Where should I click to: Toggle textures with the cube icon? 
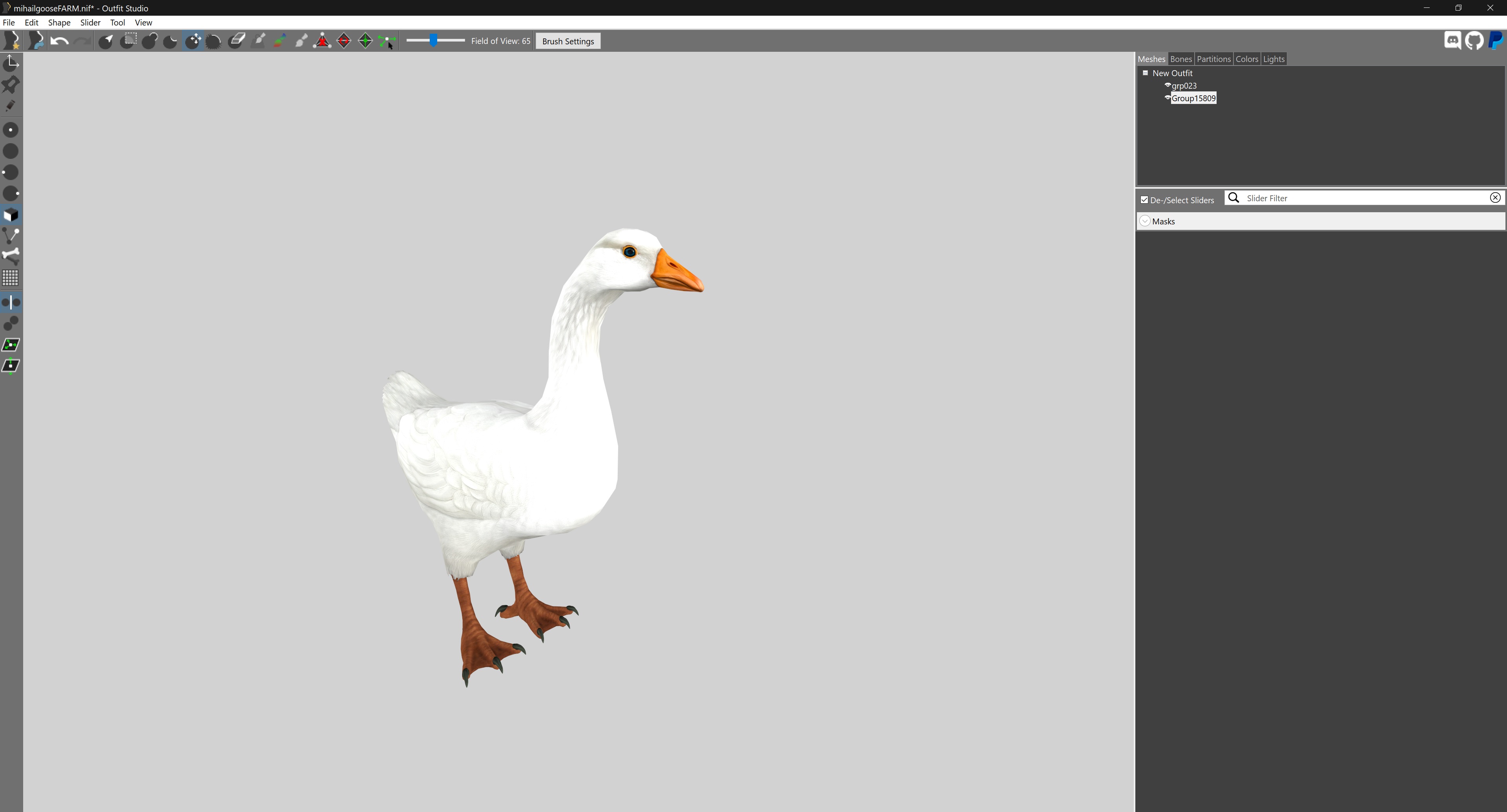coord(11,215)
